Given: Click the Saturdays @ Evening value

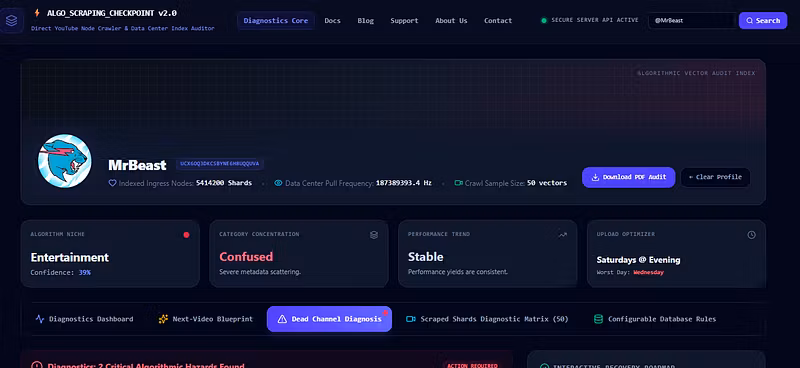Looking at the screenshot, I should pos(638,260).
